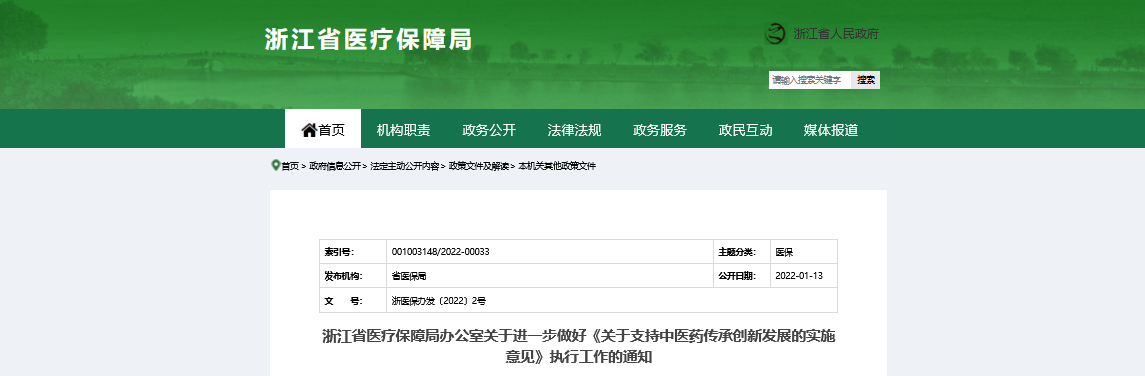
Task: Click the location pin breadcrumb icon
Action: pos(275,166)
